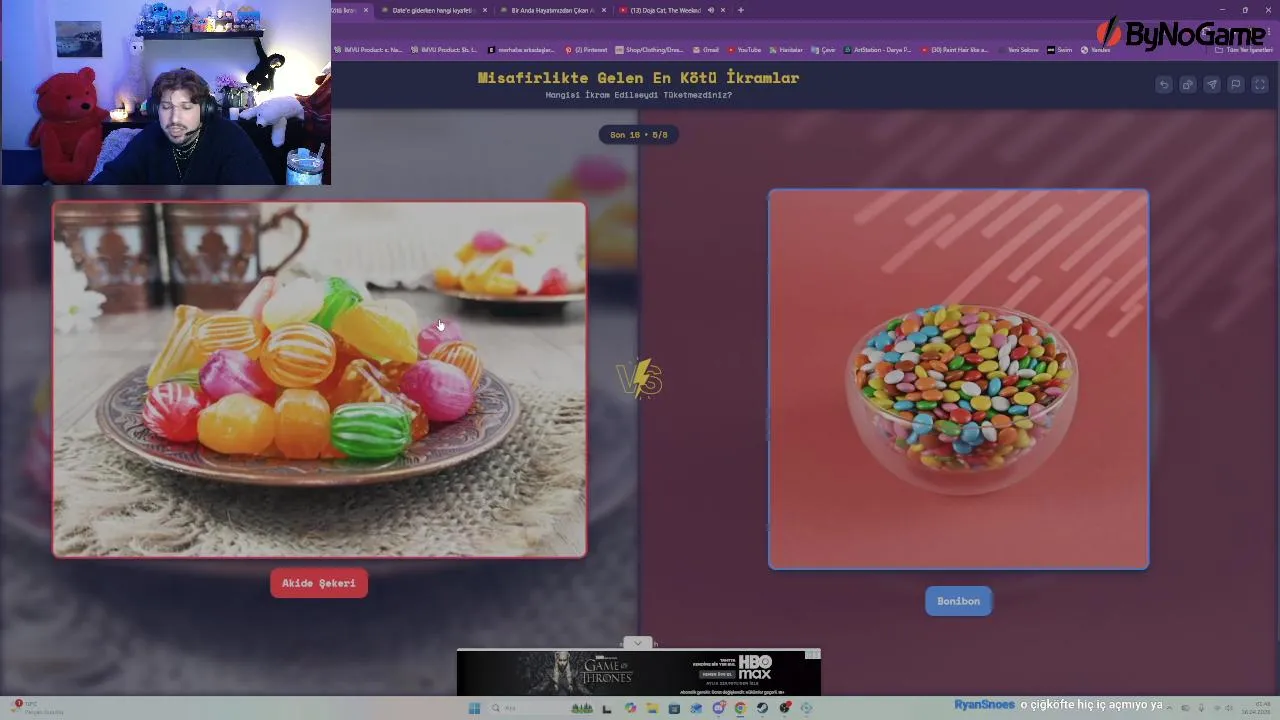
Task: Click the share arrow icon in quiz toolbar
Action: tap(1188, 85)
